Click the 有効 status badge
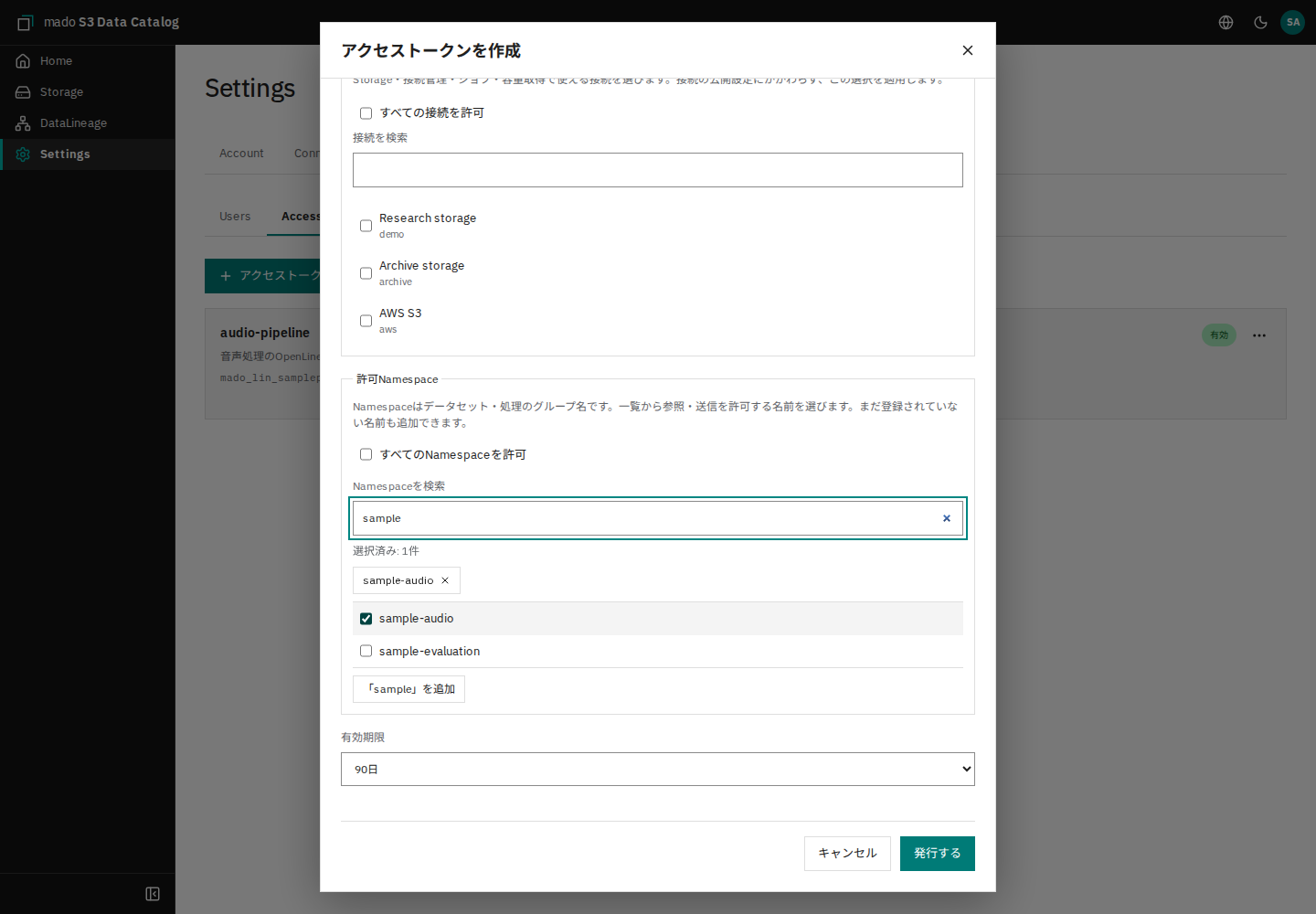Viewport: 1316px width, 914px height. click(1219, 335)
